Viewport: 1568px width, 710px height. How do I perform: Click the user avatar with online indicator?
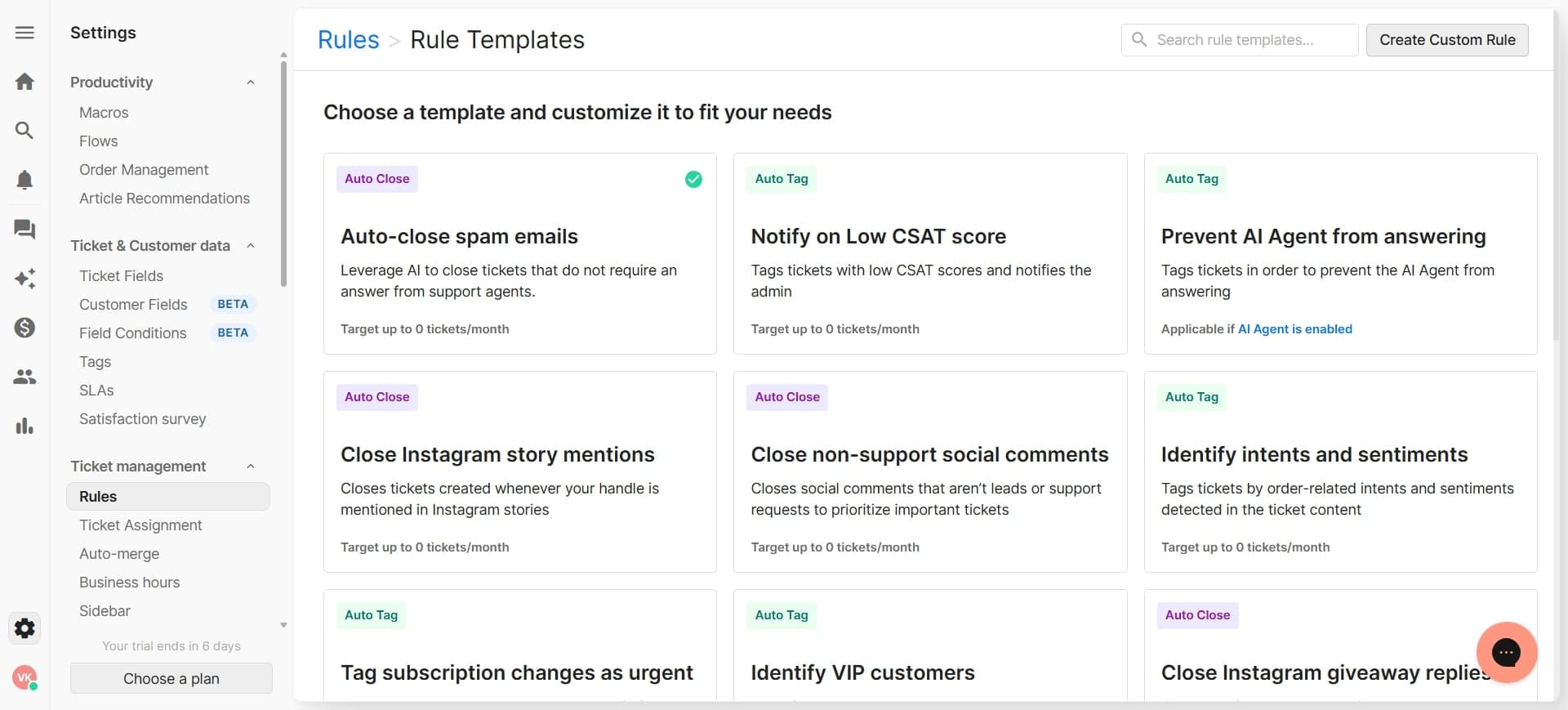(24, 677)
